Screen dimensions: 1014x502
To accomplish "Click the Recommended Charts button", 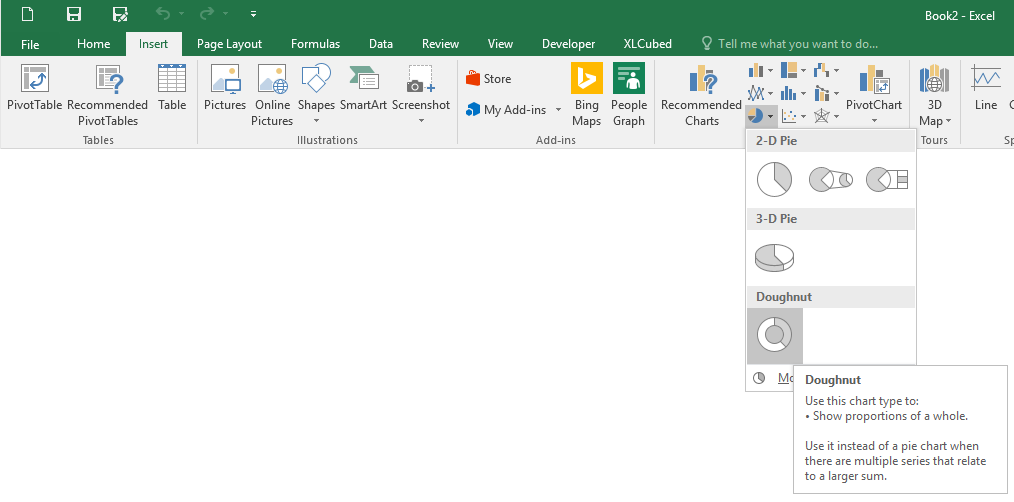I will tap(702, 96).
